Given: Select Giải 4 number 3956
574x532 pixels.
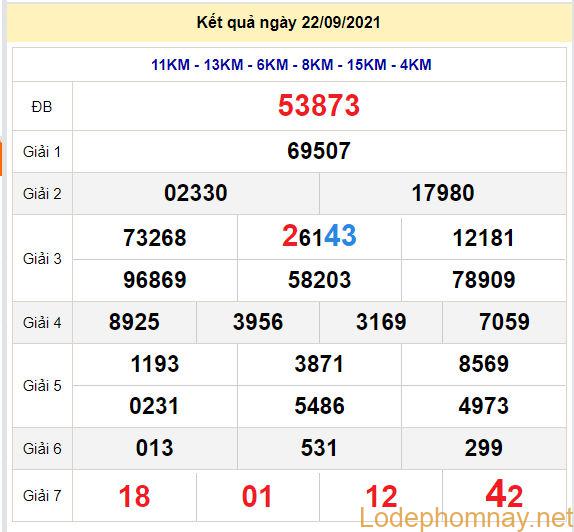Looking at the screenshot, I should point(258,322).
